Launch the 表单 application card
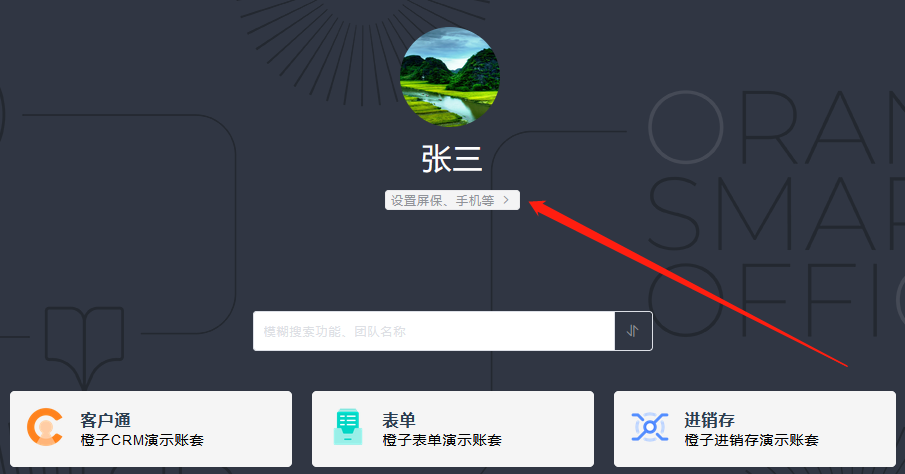905x474 pixels. [453, 429]
